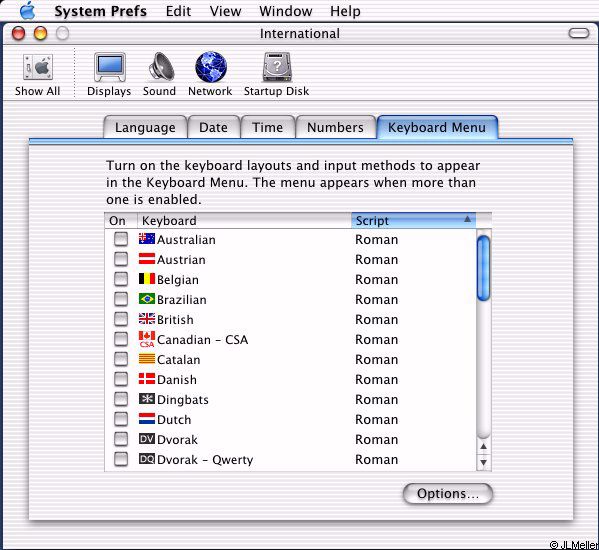Viewport: 599px width, 550px height.
Task: Click the Dvorak DV icon
Action: click(x=147, y=439)
